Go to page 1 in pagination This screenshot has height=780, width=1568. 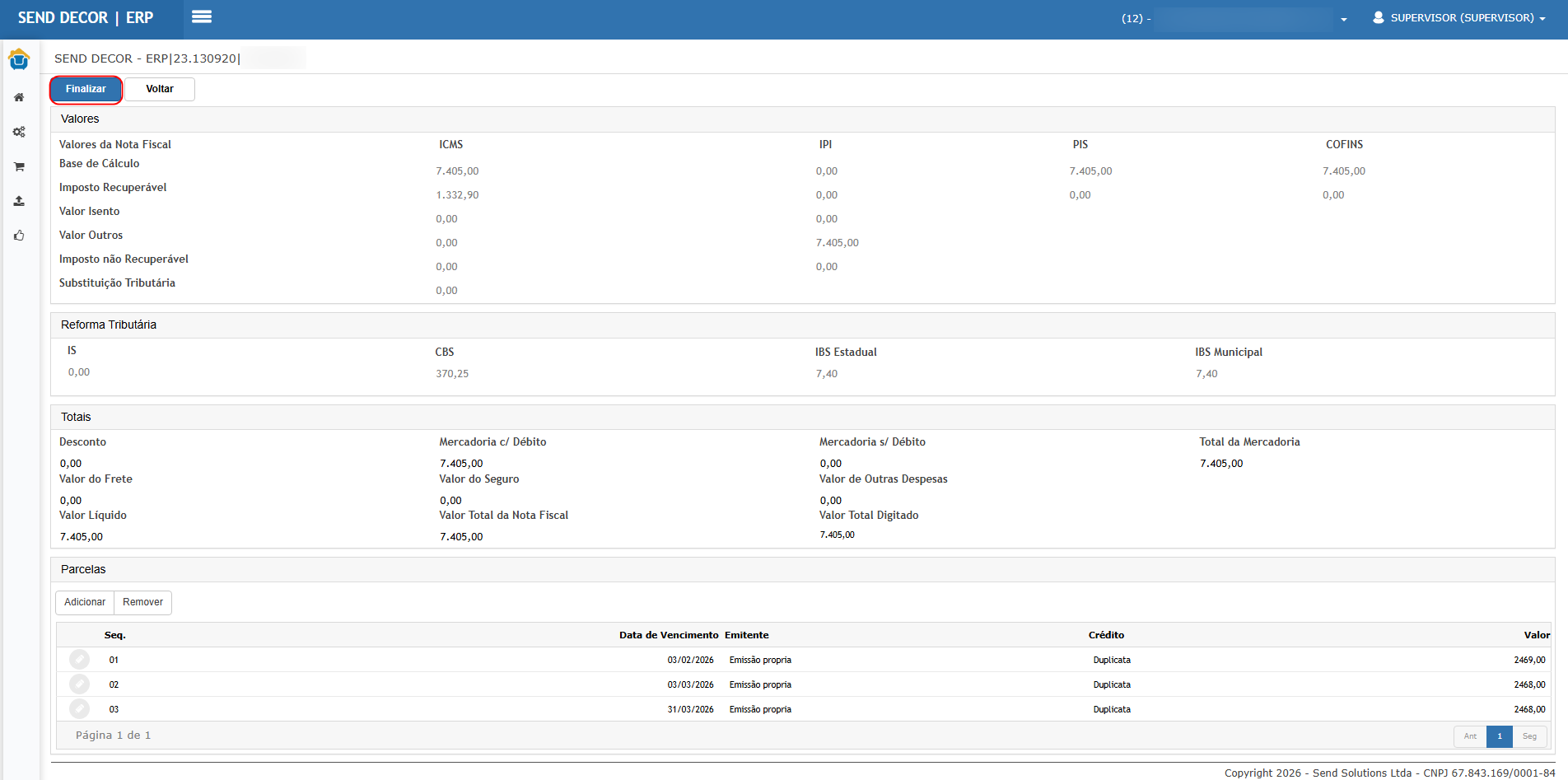(1500, 736)
